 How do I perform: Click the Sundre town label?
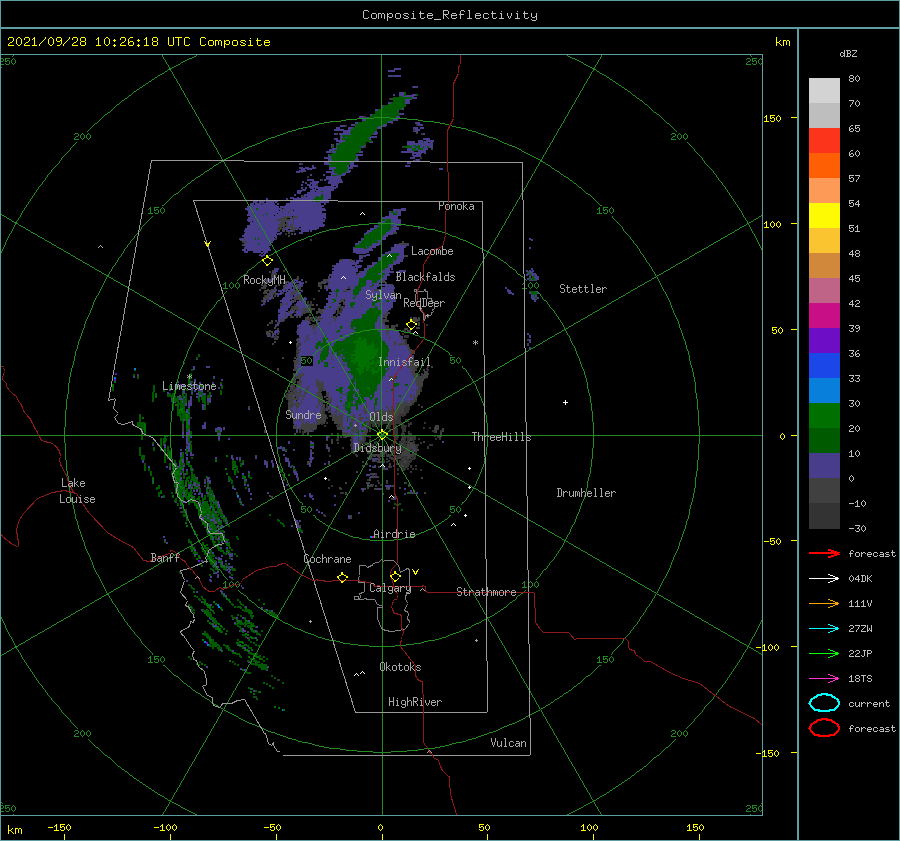303,414
